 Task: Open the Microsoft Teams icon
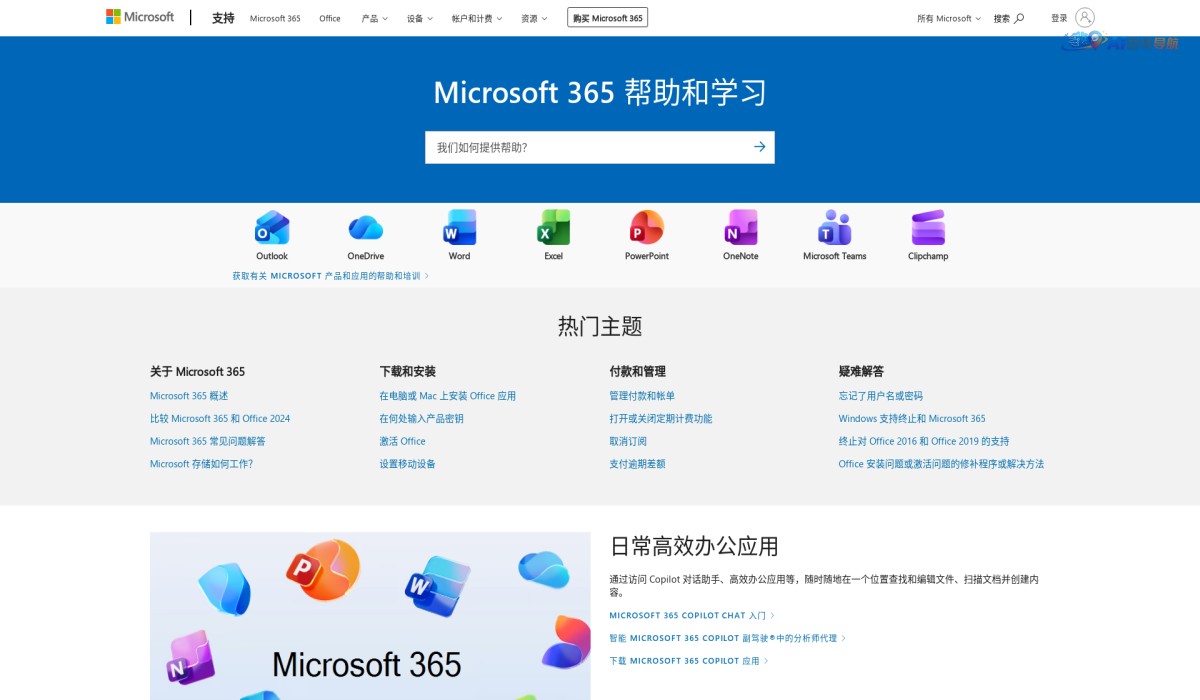[833, 227]
